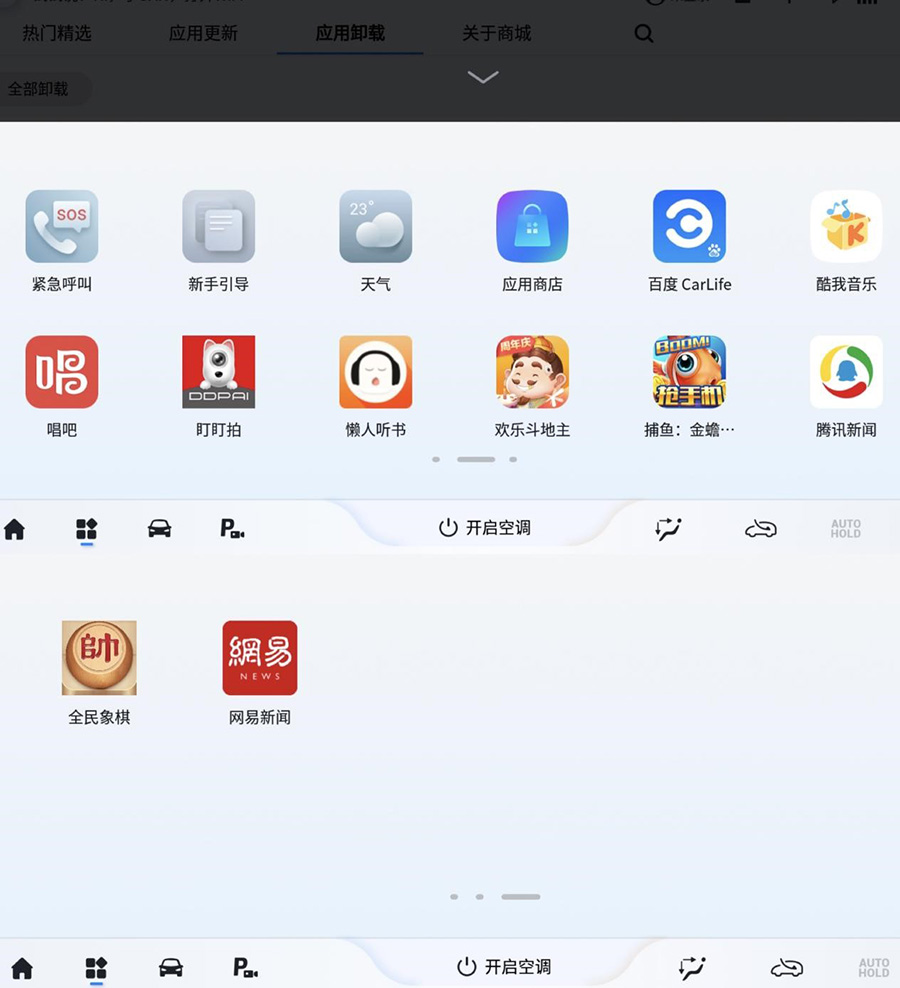Open the 欢乐斗地主 game

point(533,372)
